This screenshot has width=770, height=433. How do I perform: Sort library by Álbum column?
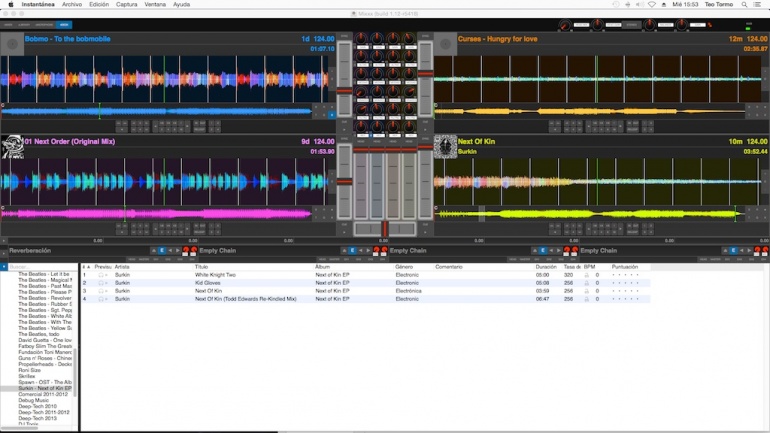(323, 267)
